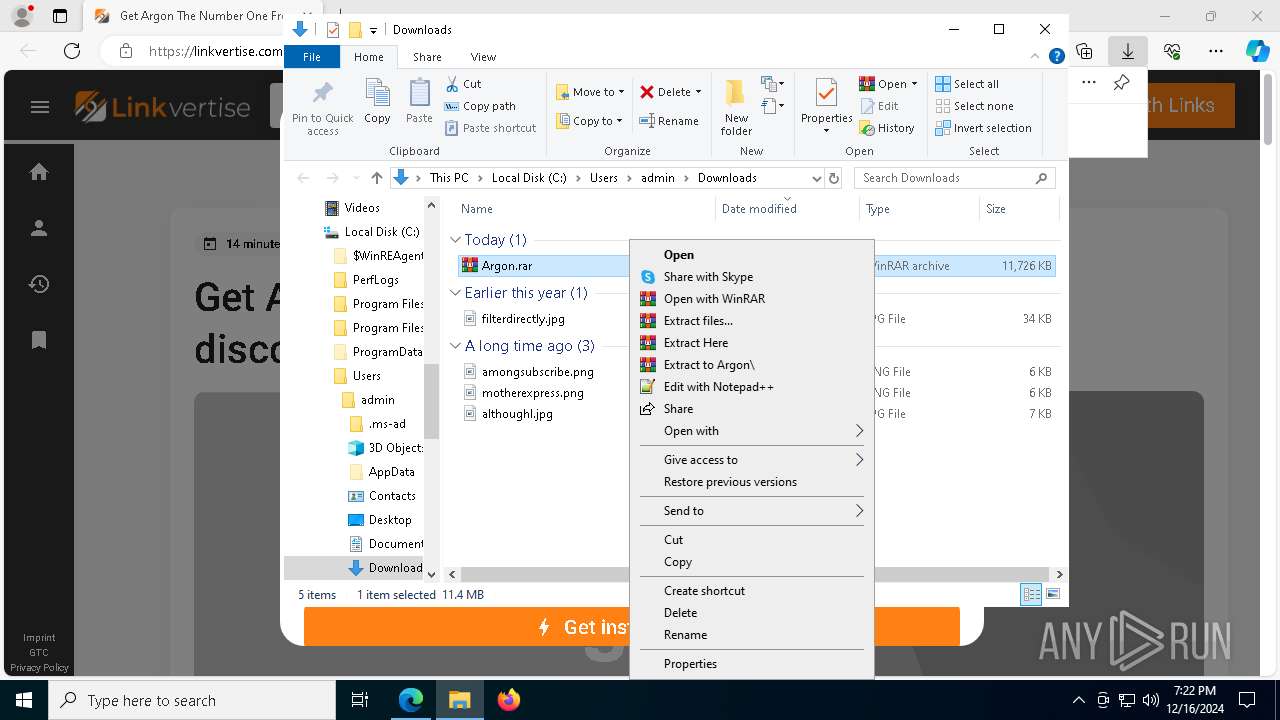Click Delete in the context menu

(x=751, y=613)
